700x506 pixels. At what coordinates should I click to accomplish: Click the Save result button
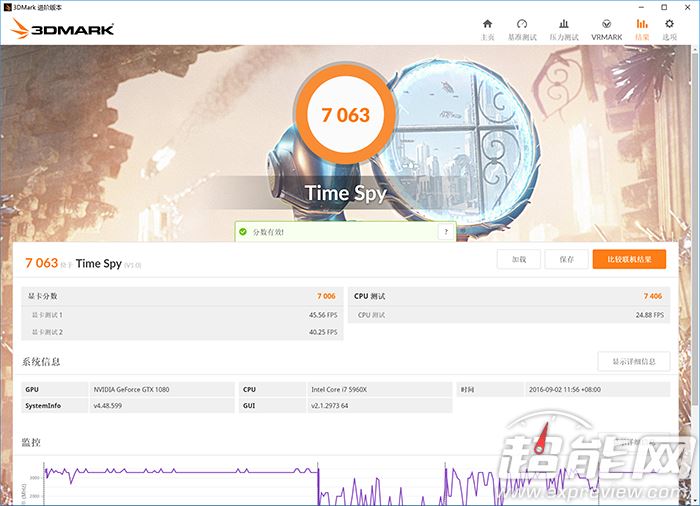566,259
